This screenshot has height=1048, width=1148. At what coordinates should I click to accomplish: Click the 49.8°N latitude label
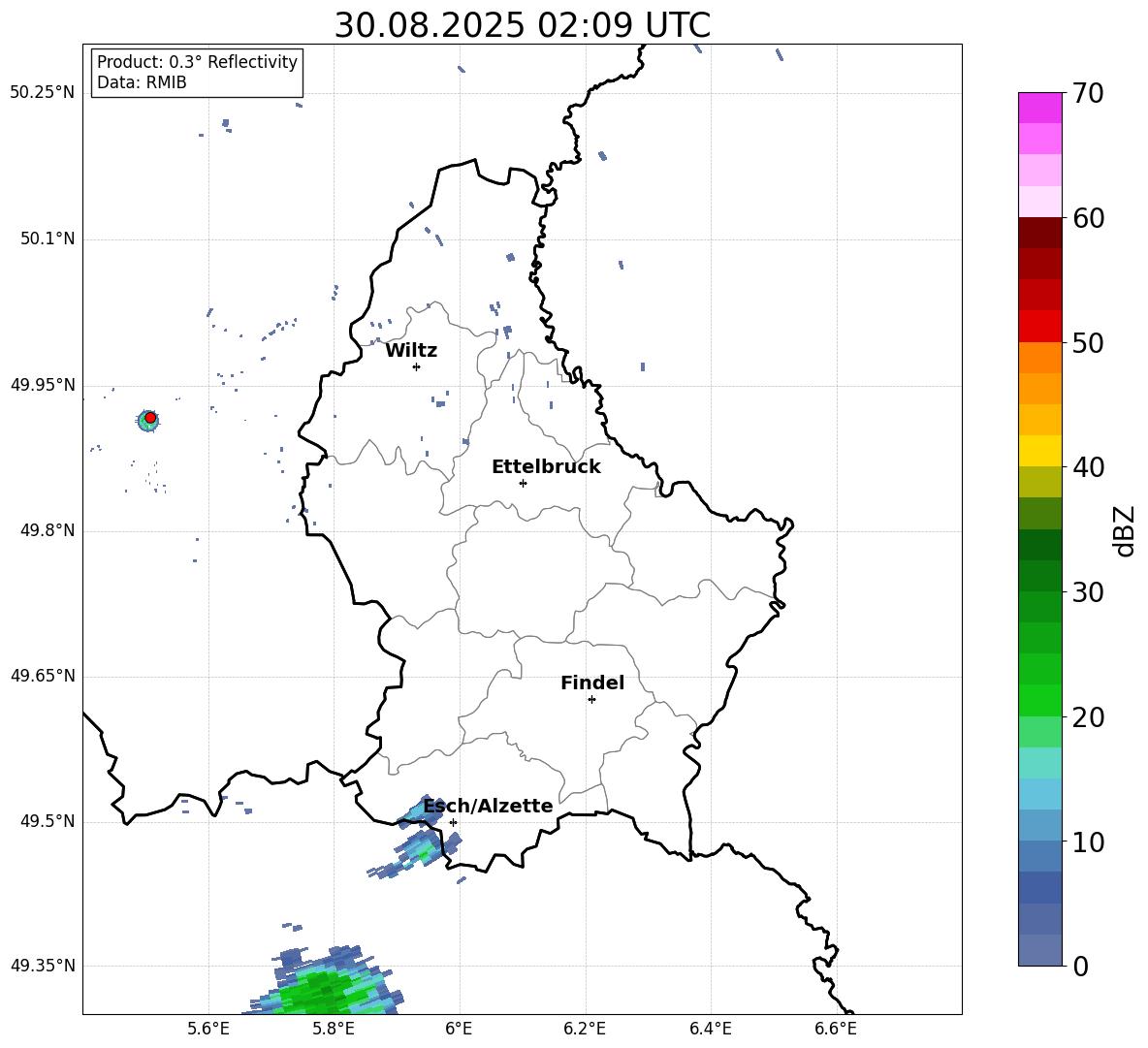pyautogui.click(x=48, y=530)
